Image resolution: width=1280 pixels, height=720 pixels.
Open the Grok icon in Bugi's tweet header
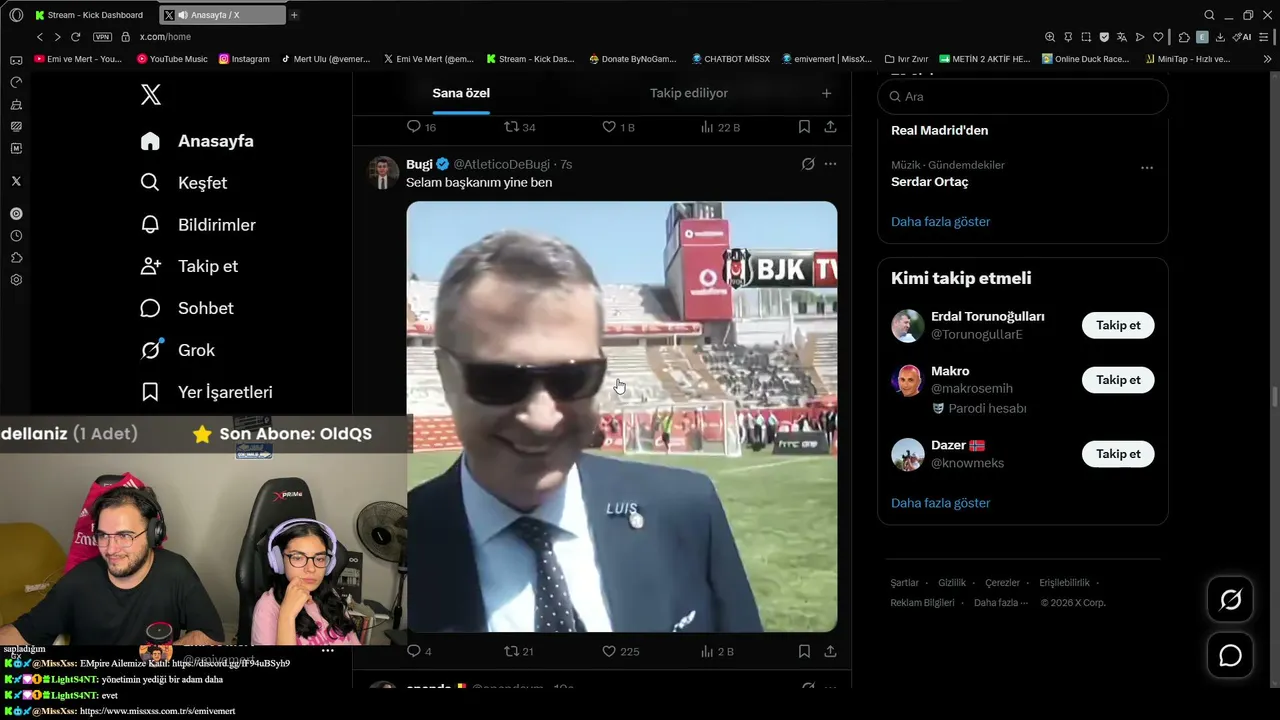click(x=808, y=164)
